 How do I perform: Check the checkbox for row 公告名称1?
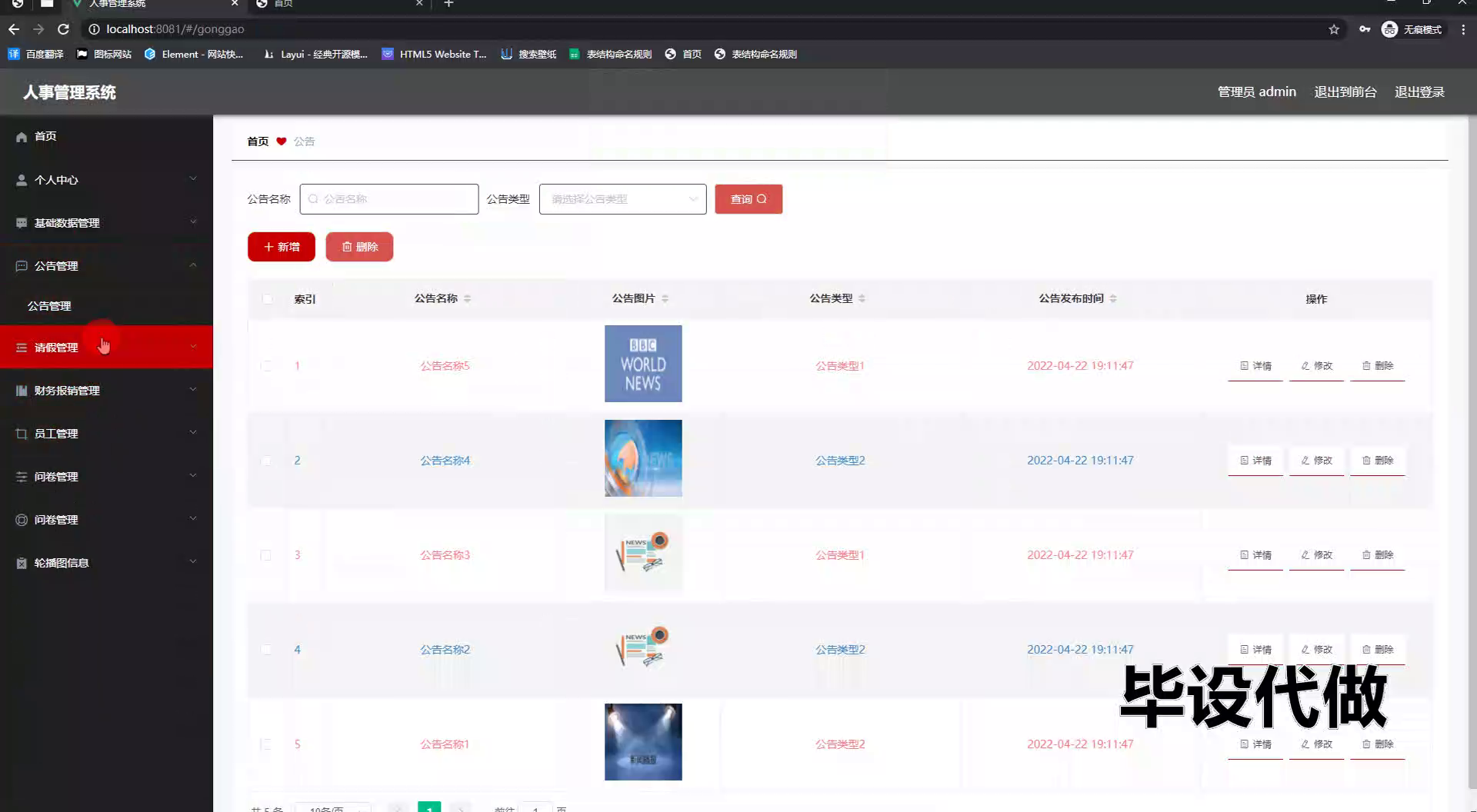click(266, 744)
